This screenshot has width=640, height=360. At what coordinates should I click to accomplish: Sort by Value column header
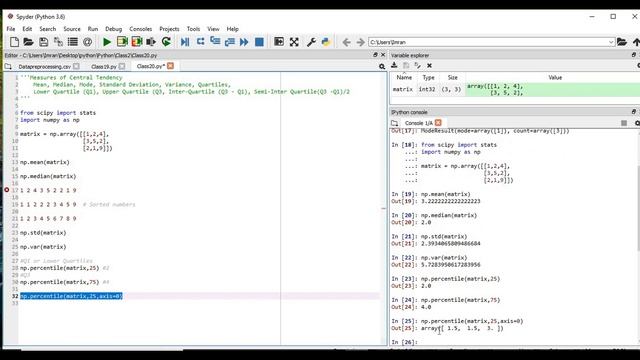(555, 77)
